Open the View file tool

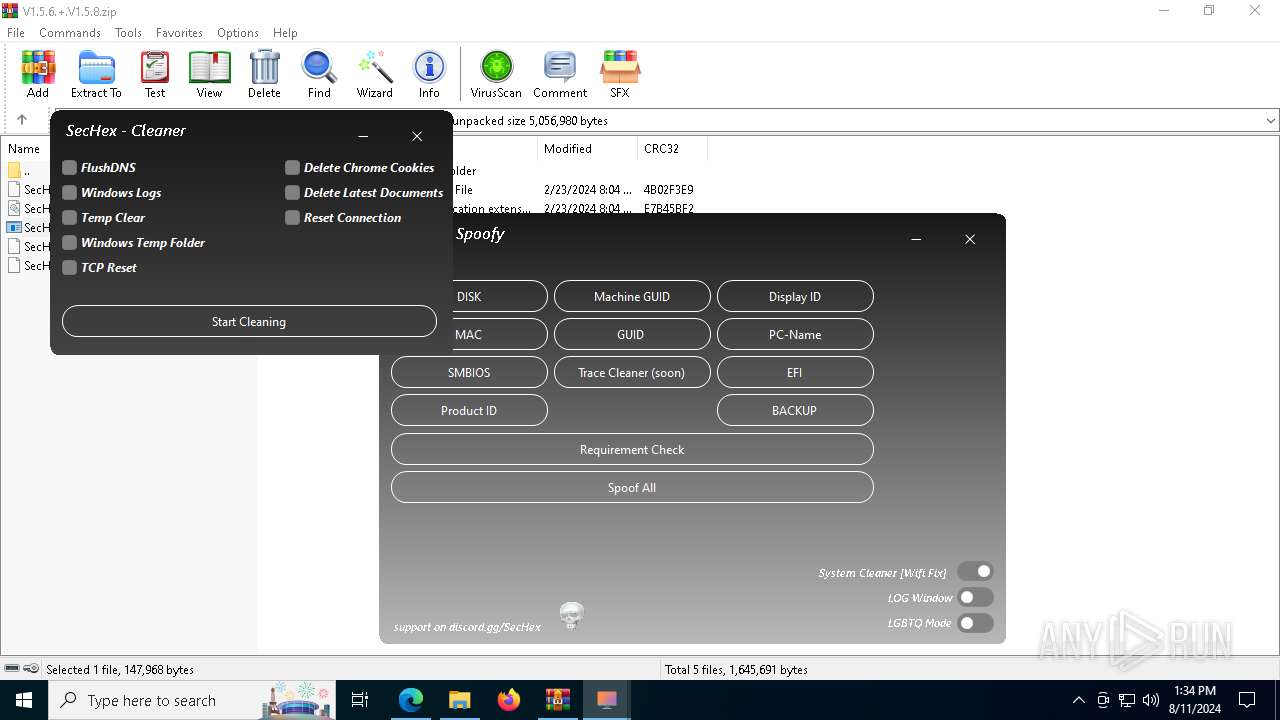[209, 75]
